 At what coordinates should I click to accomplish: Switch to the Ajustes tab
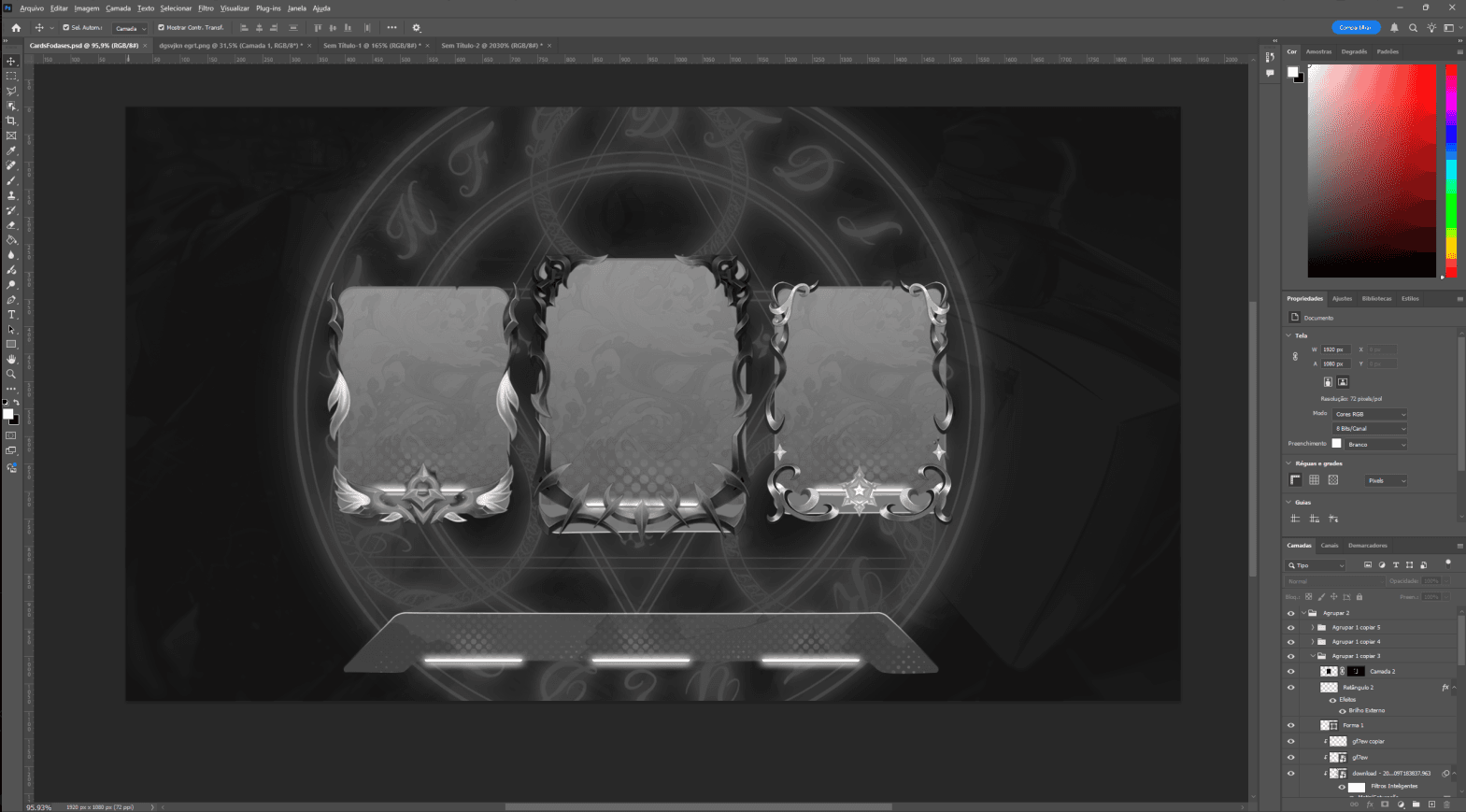click(1342, 299)
